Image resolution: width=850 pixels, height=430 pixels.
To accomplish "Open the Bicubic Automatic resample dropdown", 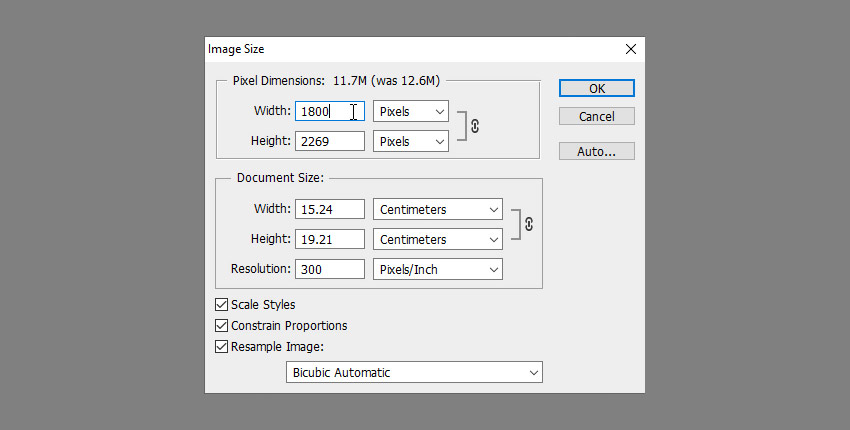I will click(x=414, y=373).
